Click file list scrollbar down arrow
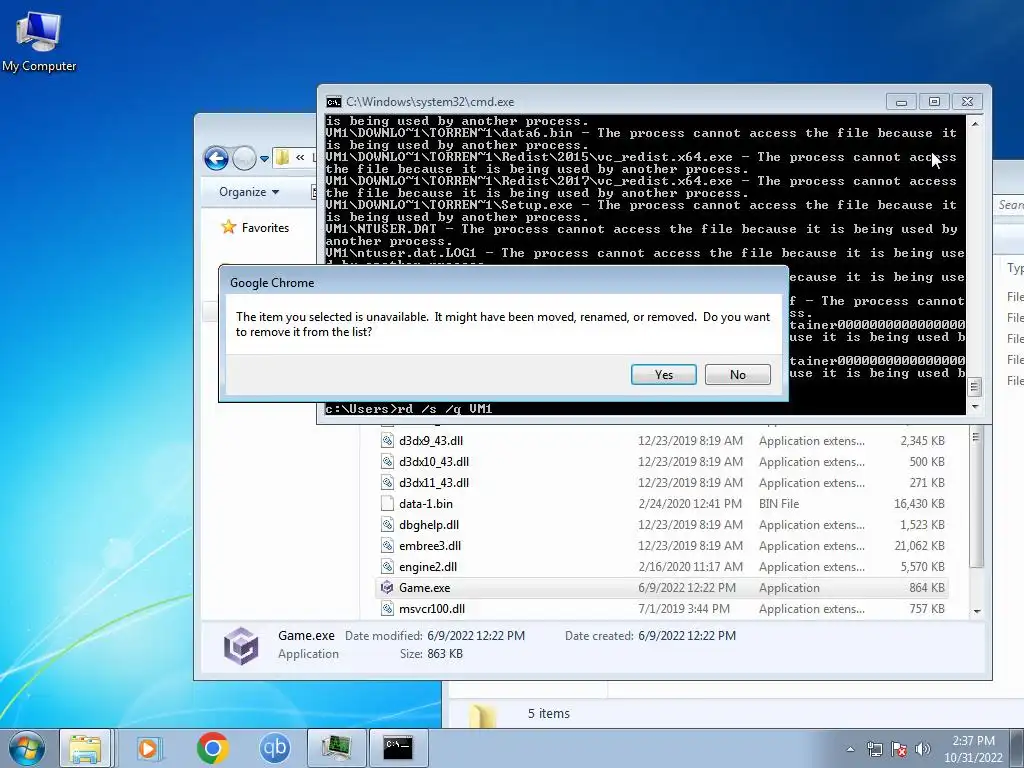Image resolution: width=1024 pixels, height=768 pixels. 976,611
